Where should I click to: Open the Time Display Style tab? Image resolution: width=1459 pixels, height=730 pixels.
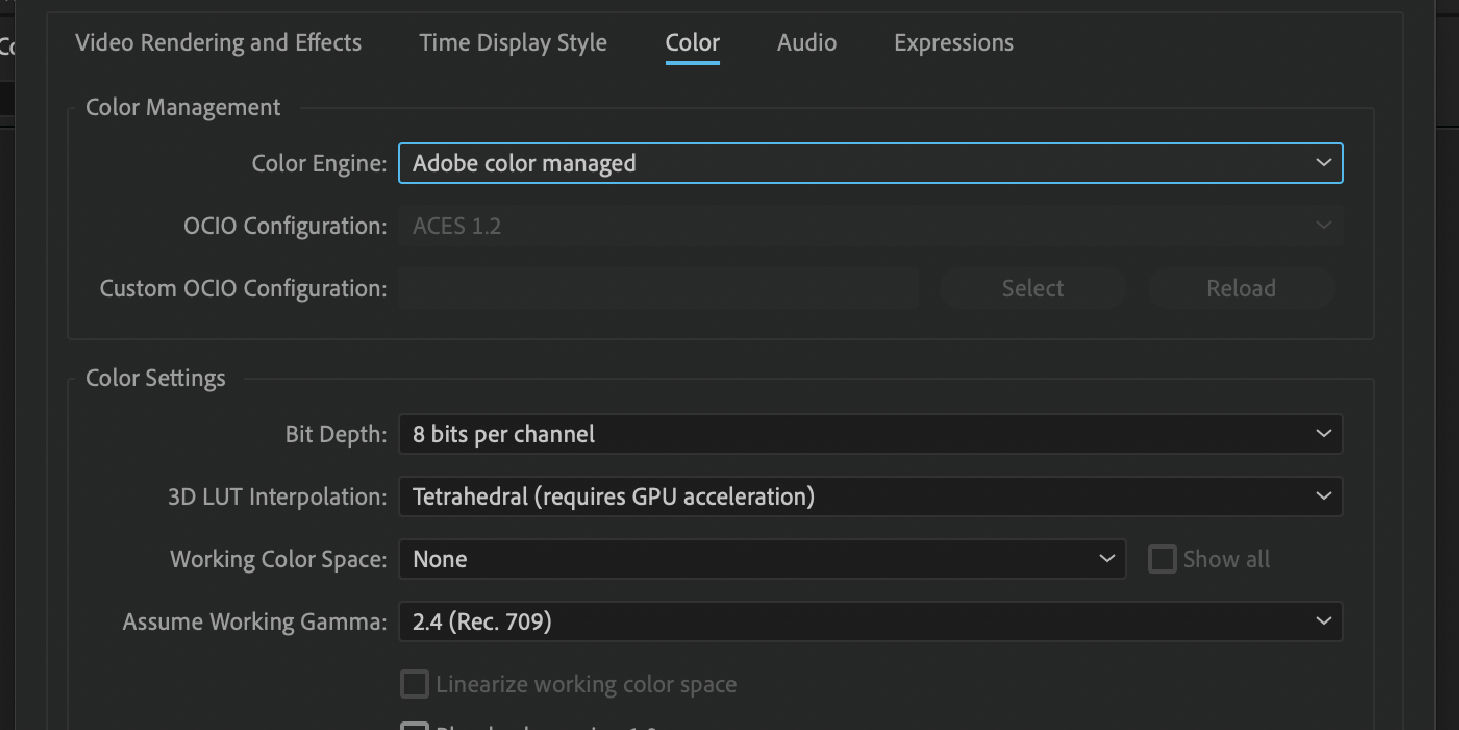(512, 43)
